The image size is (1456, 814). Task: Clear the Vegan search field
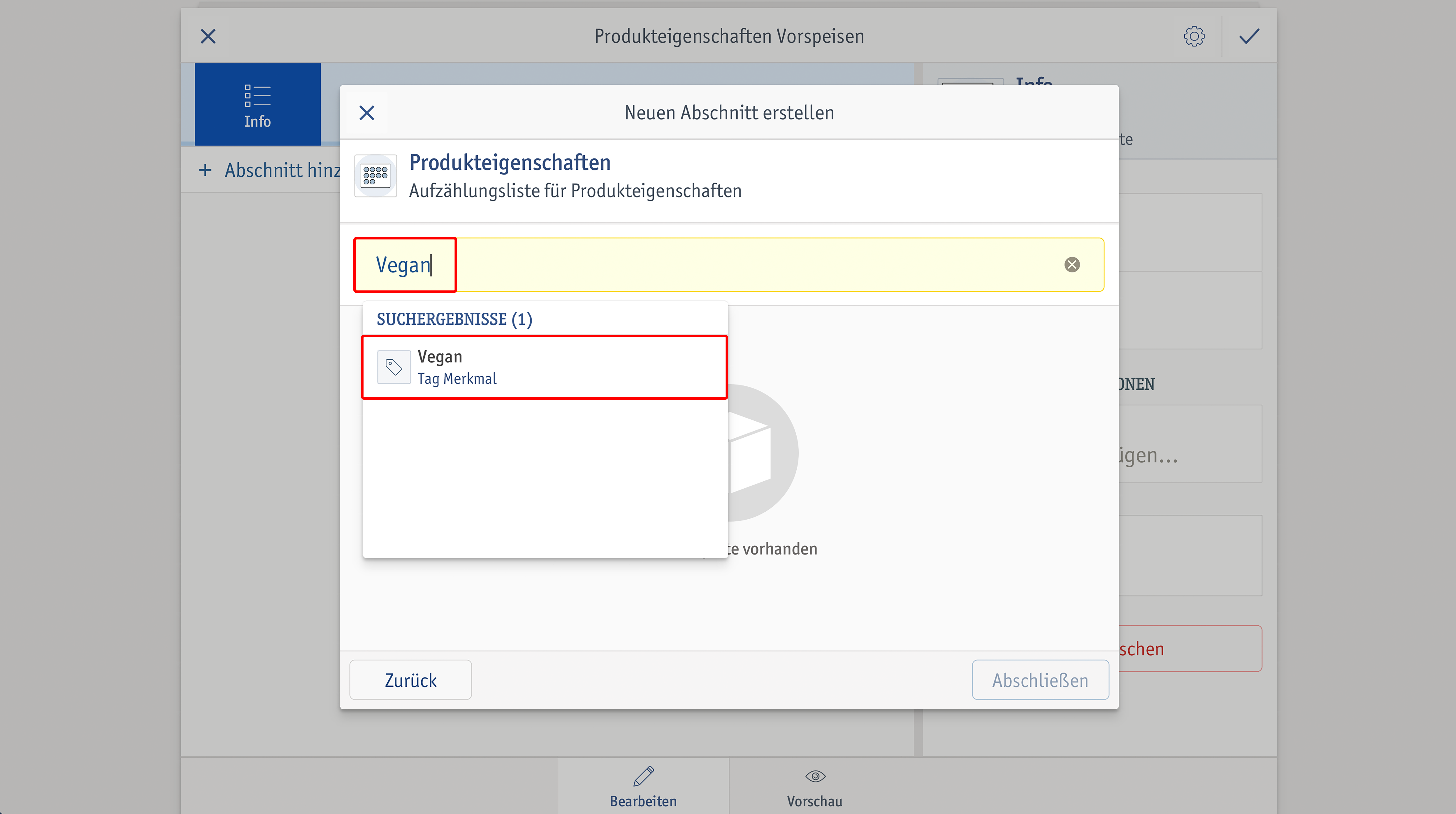1072,265
